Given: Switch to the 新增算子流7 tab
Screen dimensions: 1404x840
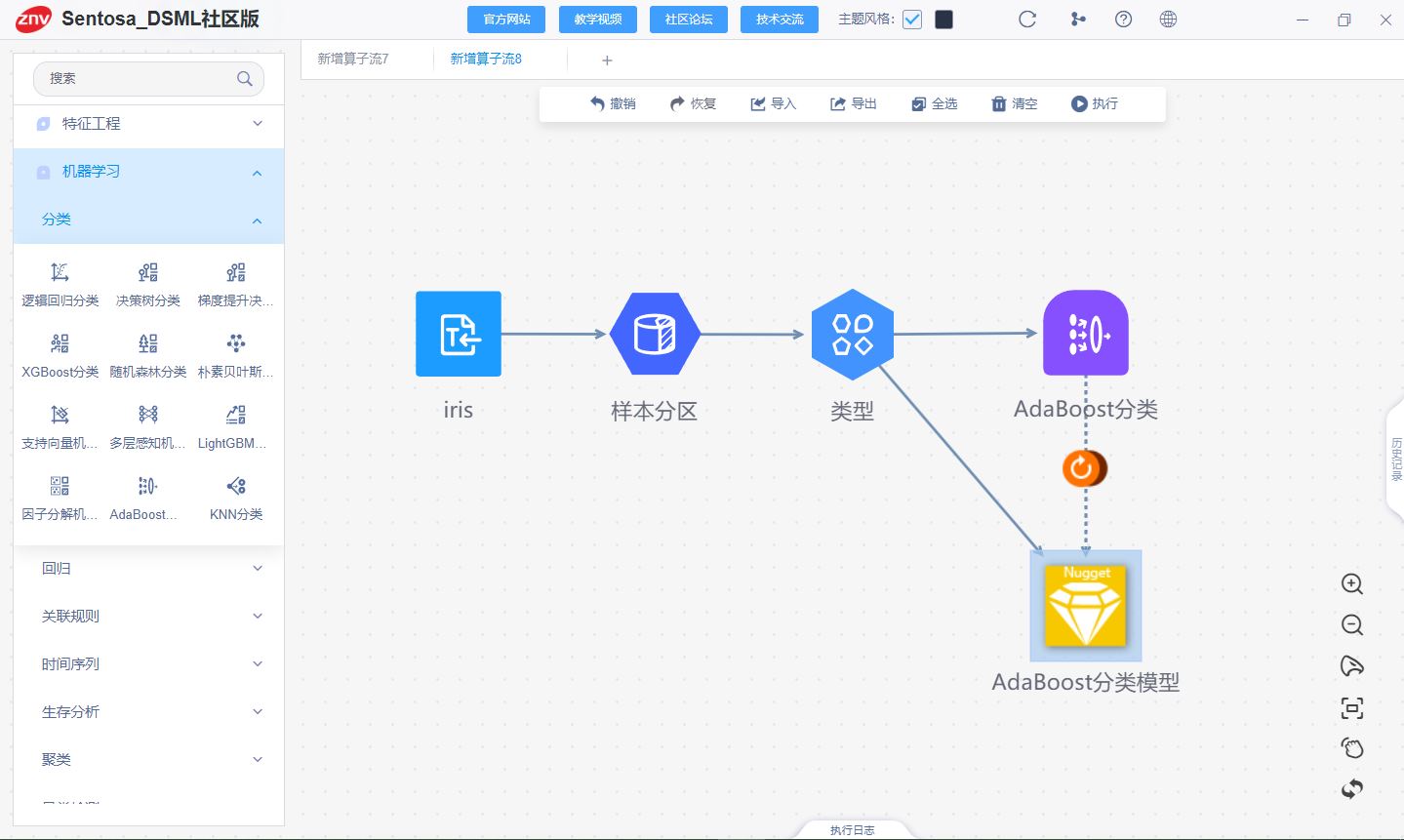Looking at the screenshot, I should click(x=353, y=59).
